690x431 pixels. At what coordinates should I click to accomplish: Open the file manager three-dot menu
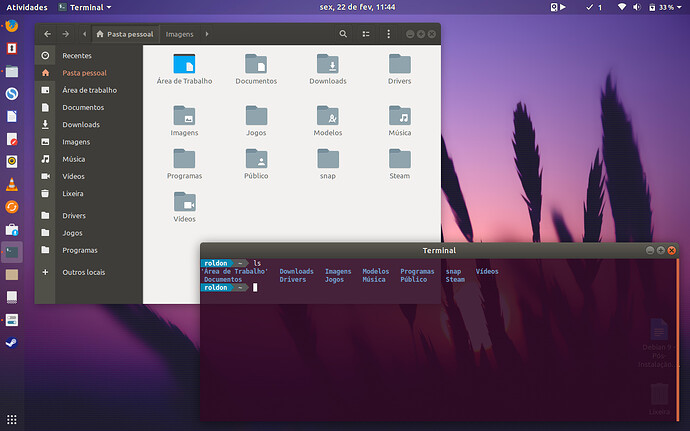[388, 34]
